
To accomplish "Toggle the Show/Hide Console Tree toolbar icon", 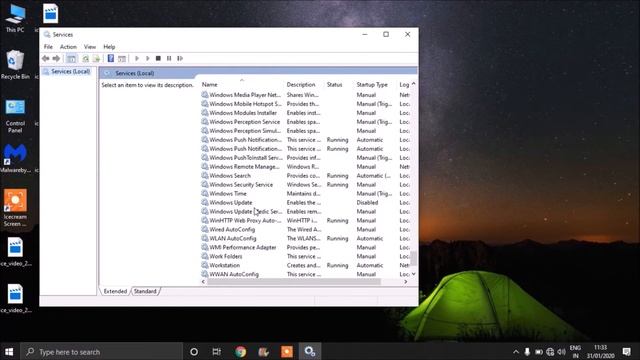I will (71, 58).
